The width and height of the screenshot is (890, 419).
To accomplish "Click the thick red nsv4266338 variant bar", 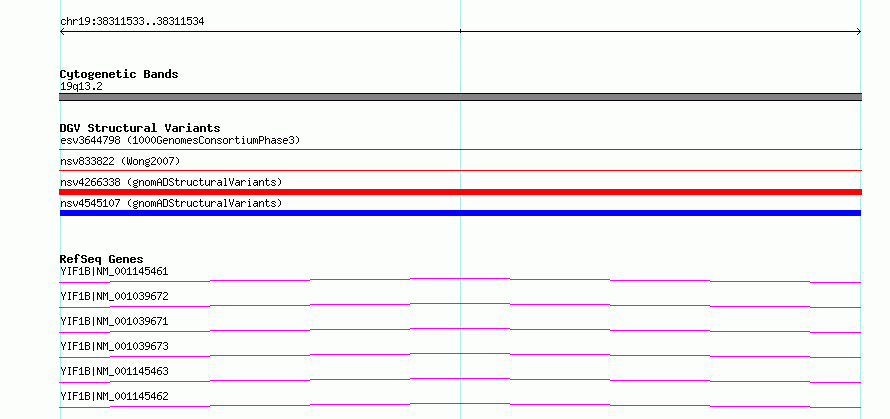I will click(x=460, y=192).
